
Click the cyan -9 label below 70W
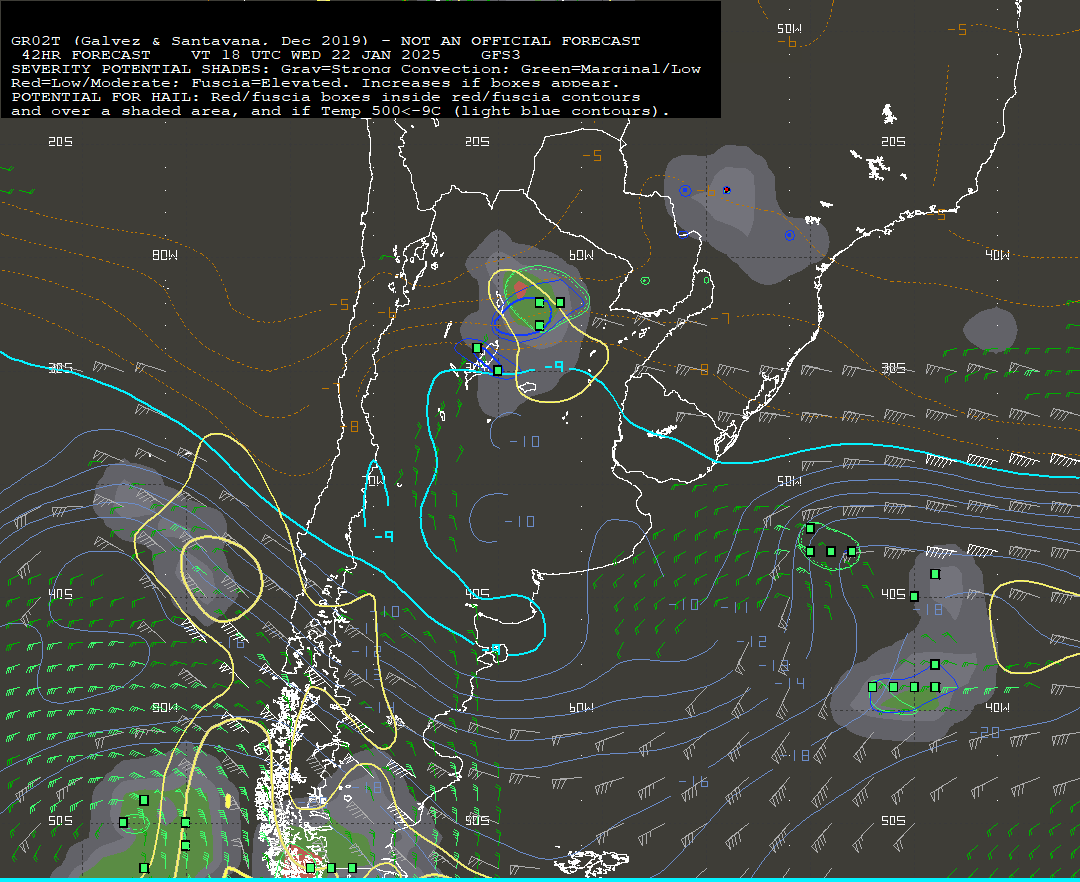[x=384, y=536]
